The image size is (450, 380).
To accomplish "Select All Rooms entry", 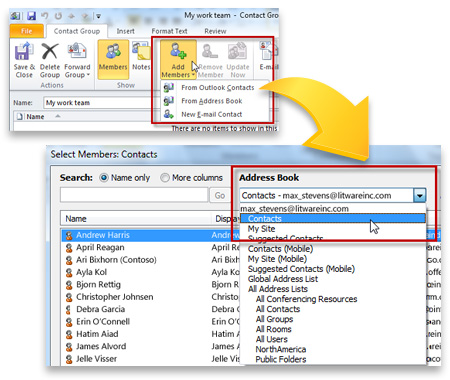I will tap(333, 329).
